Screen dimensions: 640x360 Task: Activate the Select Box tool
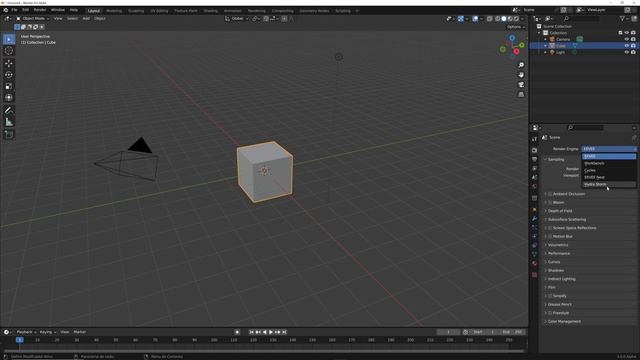click(x=9, y=39)
